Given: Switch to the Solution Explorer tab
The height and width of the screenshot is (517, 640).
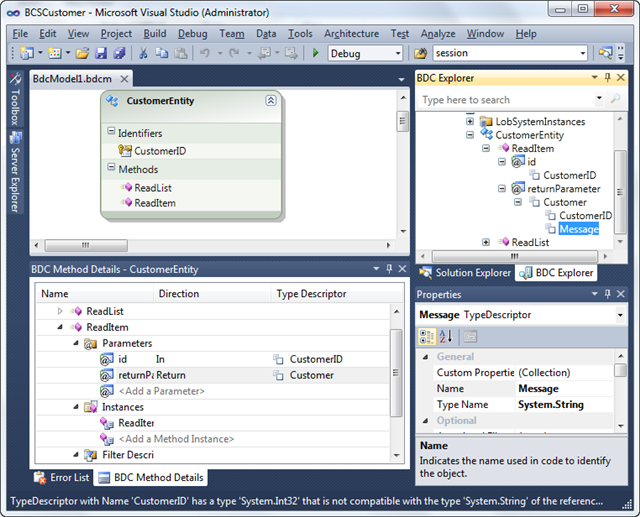Looking at the screenshot, I should coord(465,273).
